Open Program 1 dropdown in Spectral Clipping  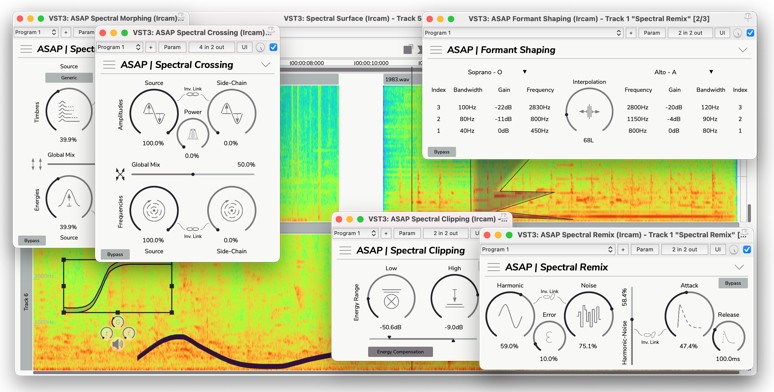point(355,233)
